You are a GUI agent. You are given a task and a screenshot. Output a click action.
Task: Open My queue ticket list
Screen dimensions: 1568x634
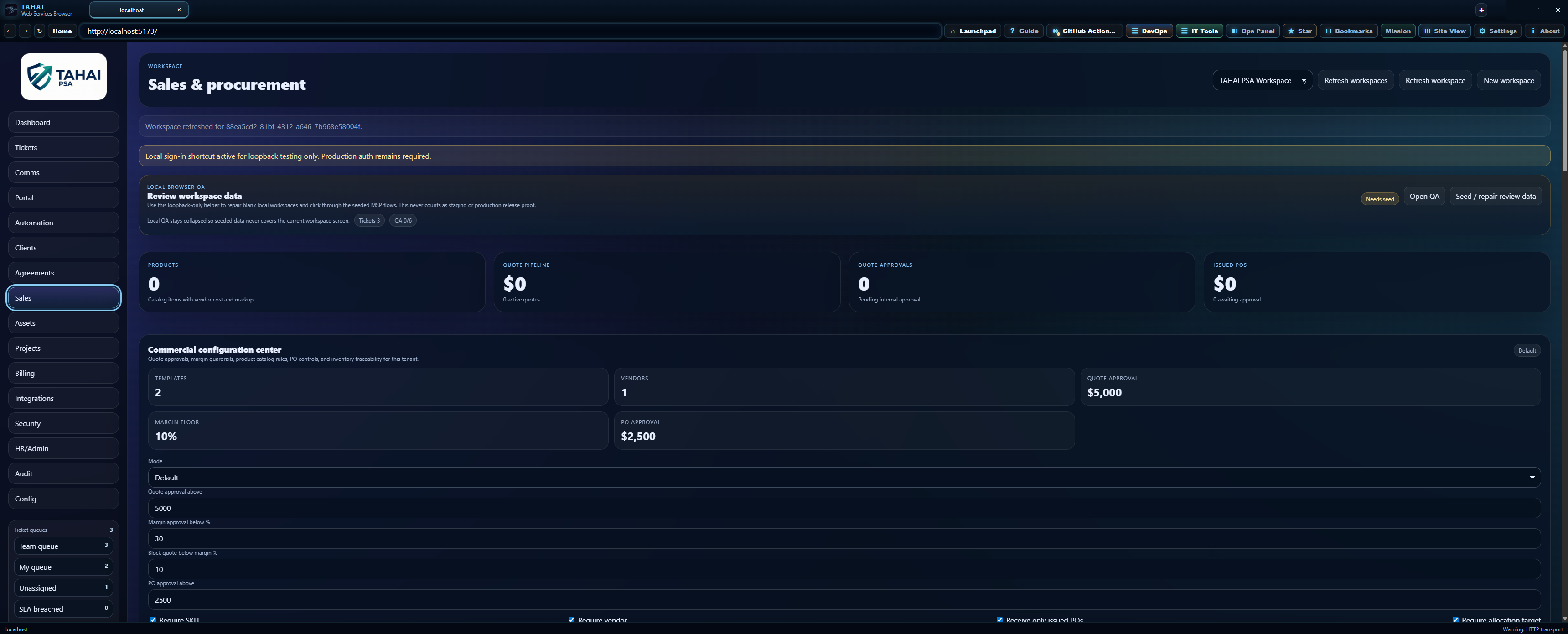(x=63, y=566)
